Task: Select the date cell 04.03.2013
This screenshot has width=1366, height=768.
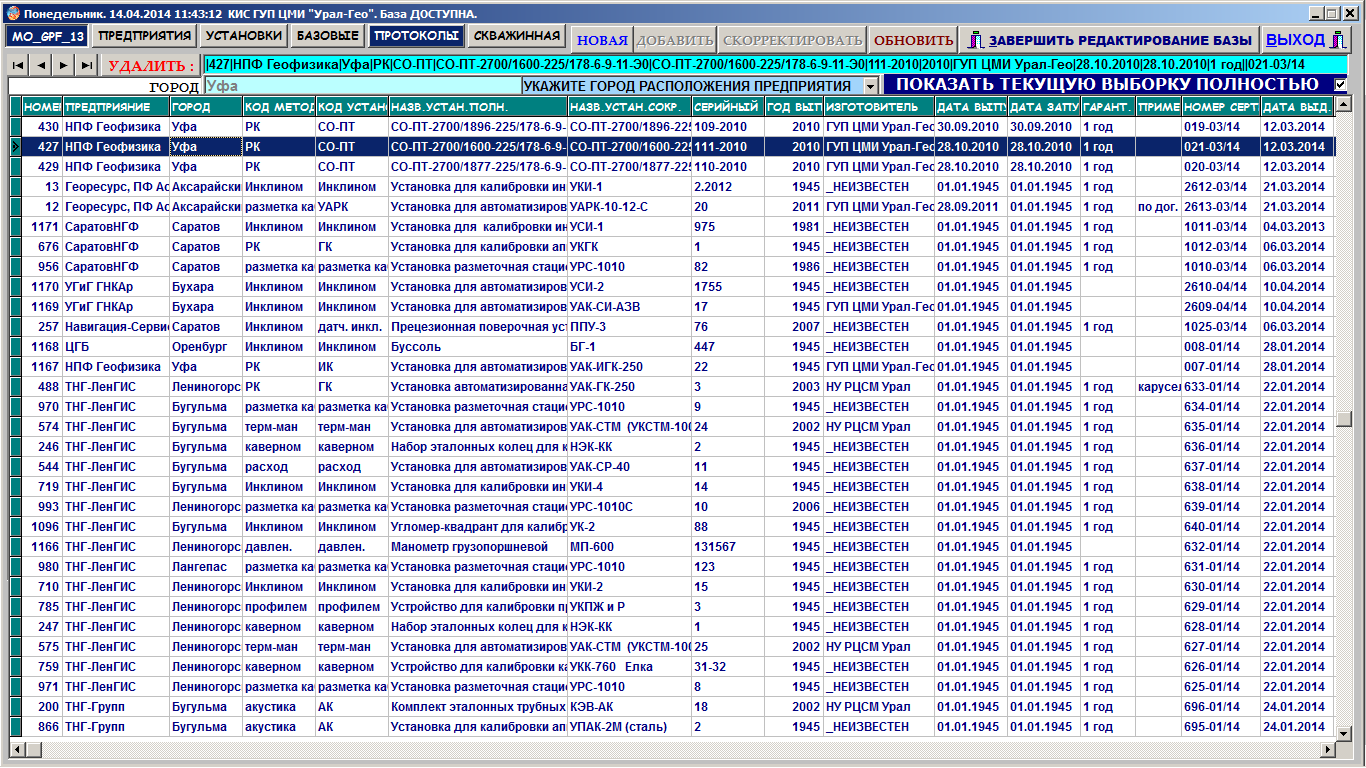Action: click(1297, 227)
